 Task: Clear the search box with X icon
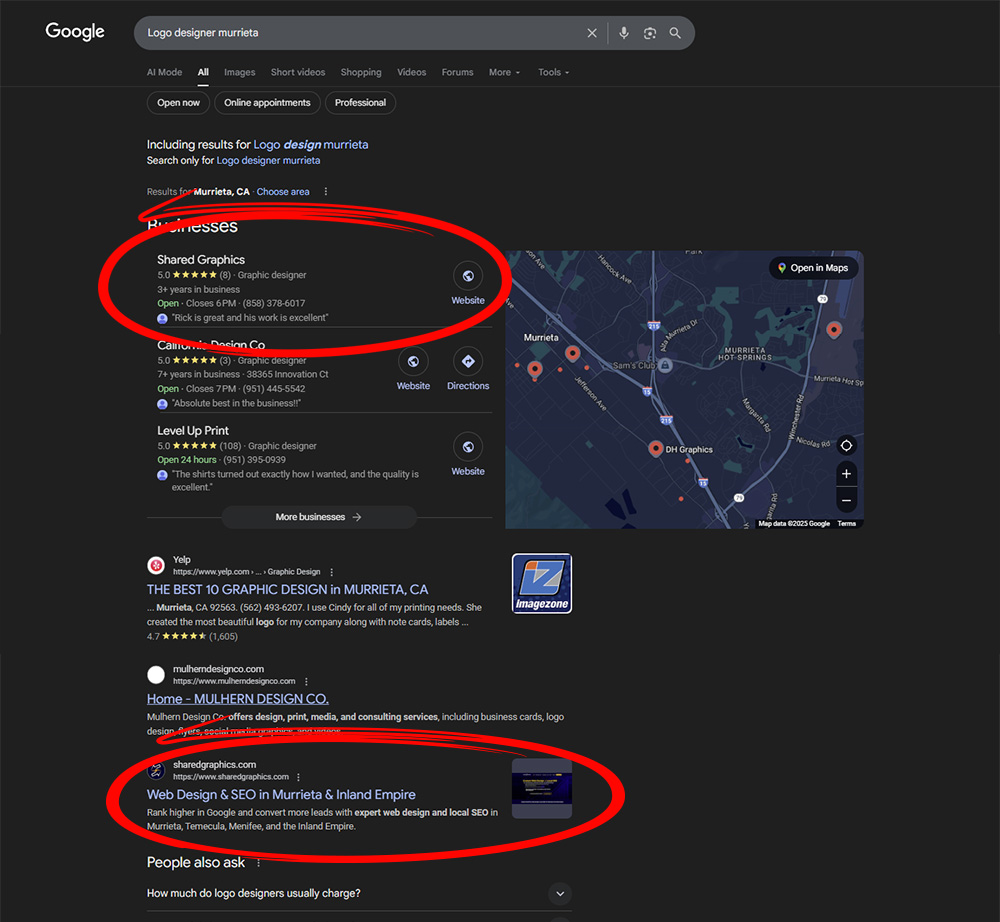tap(592, 33)
